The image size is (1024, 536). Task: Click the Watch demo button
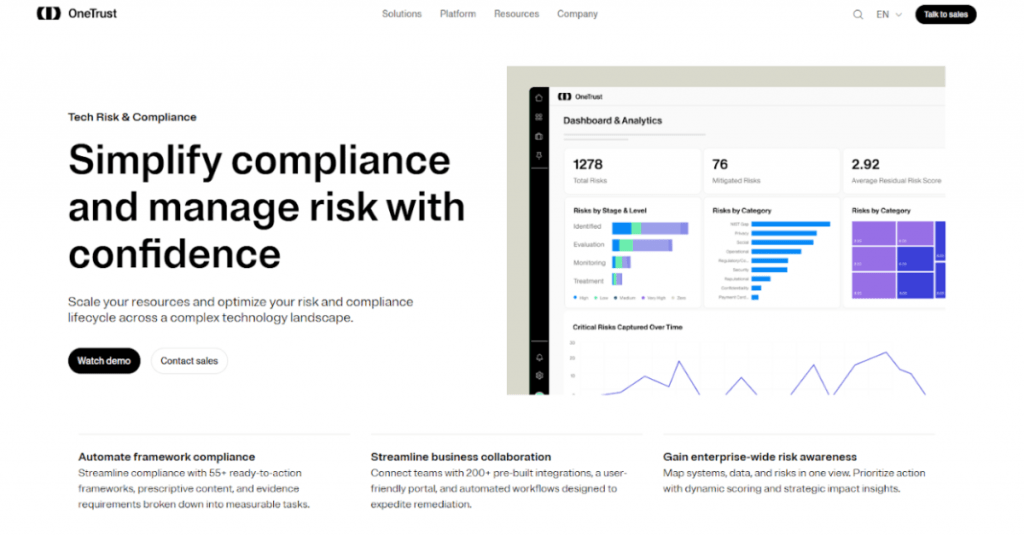(104, 360)
